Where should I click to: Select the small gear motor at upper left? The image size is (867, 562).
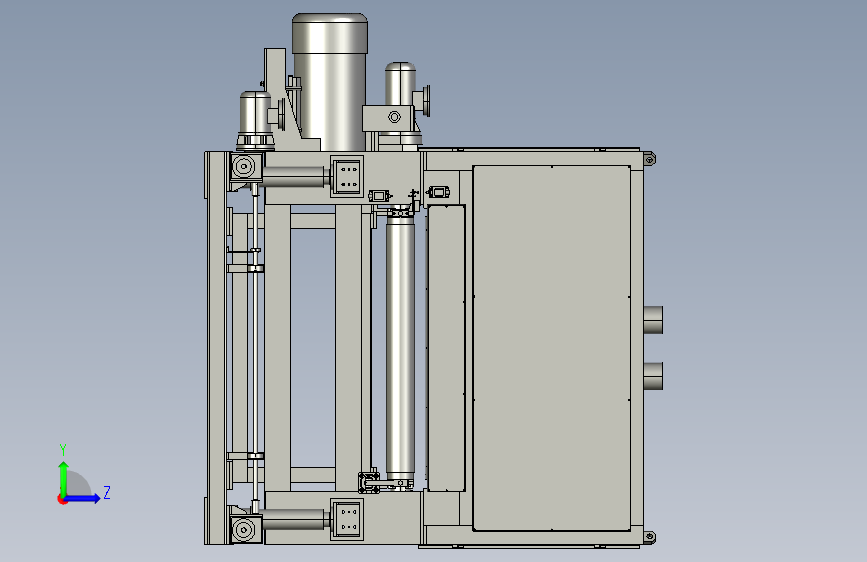coord(255,121)
